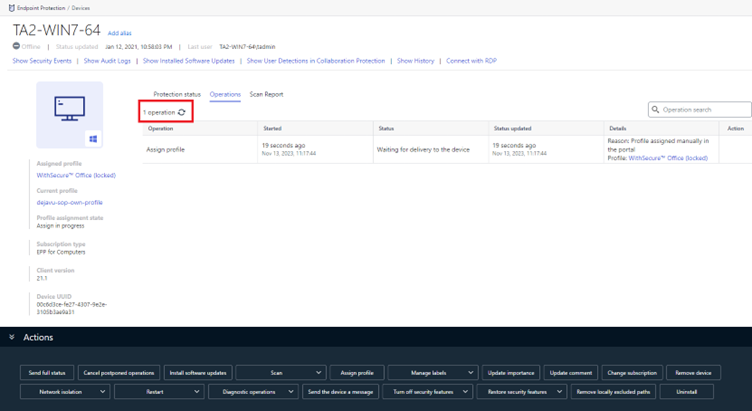Click Update comment button

point(571,373)
